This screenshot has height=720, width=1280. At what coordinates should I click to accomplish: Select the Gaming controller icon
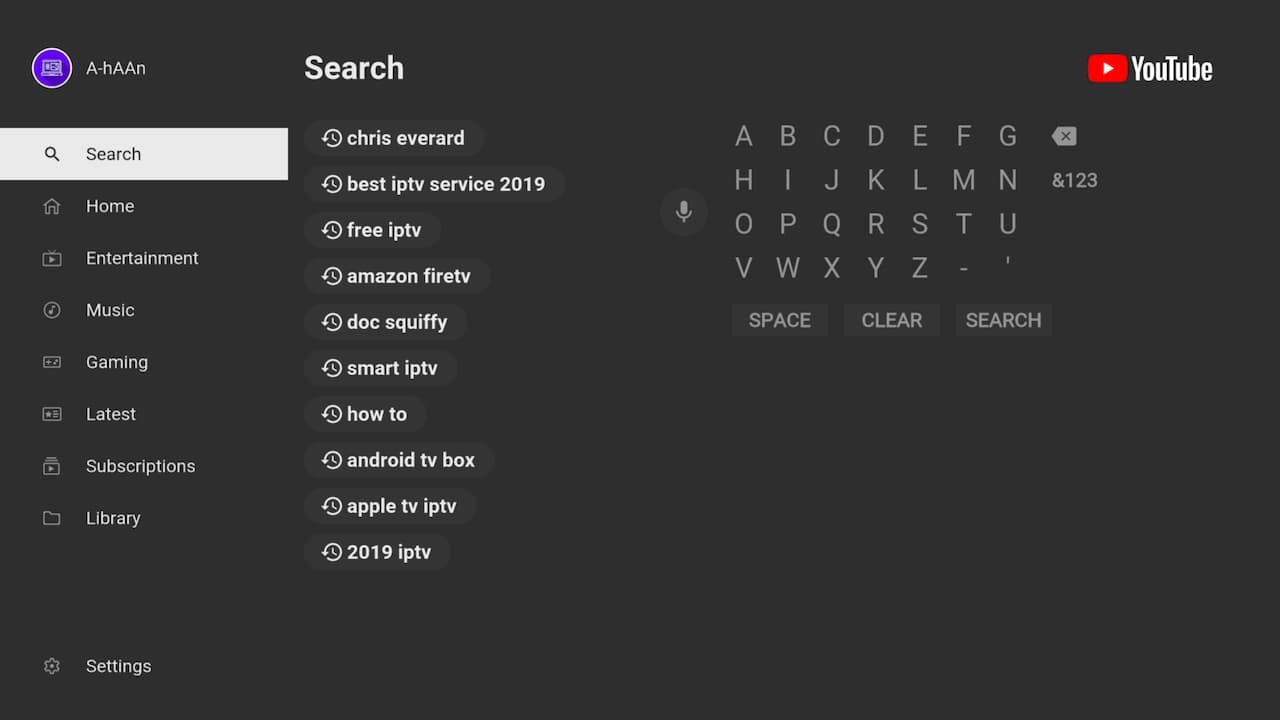tap(52, 362)
